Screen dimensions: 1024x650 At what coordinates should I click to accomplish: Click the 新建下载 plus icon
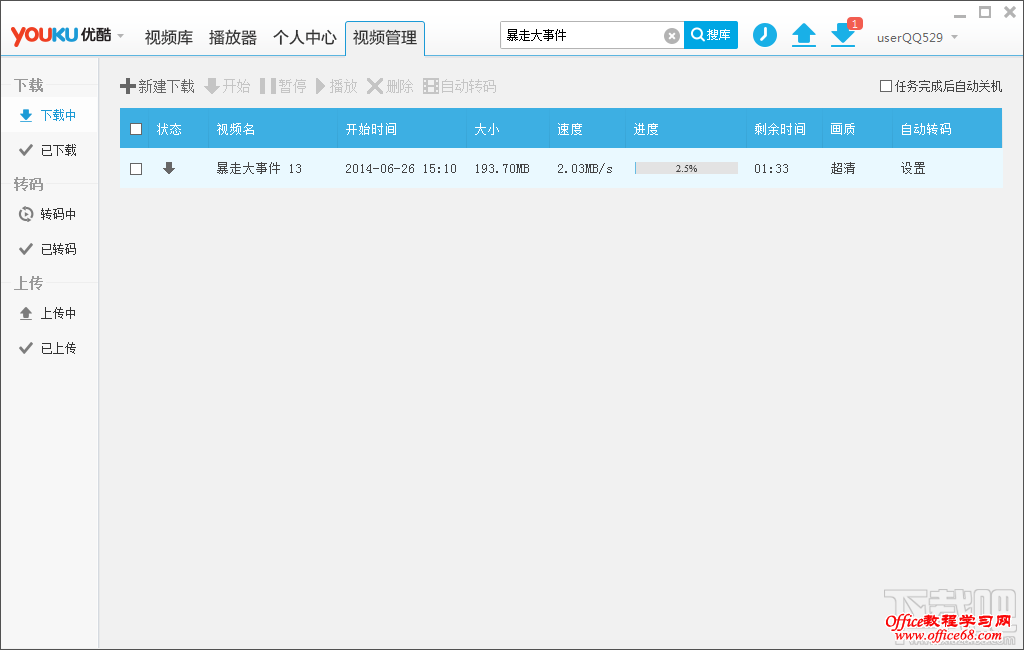127,87
